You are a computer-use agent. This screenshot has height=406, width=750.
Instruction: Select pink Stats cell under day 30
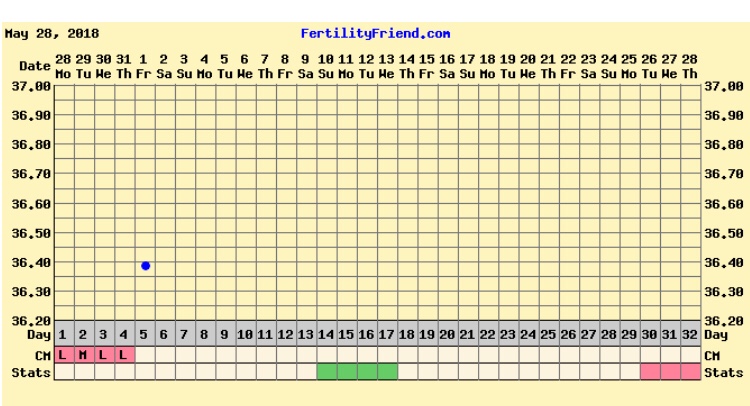tap(650, 372)
